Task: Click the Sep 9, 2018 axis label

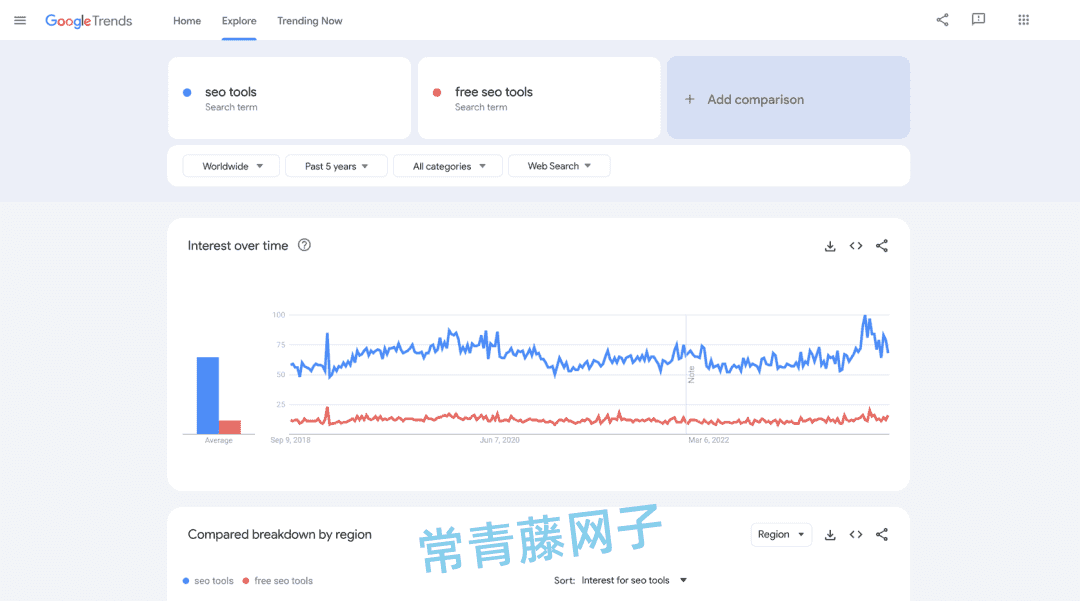Action: pyautogui.click(x=291, y=440)
